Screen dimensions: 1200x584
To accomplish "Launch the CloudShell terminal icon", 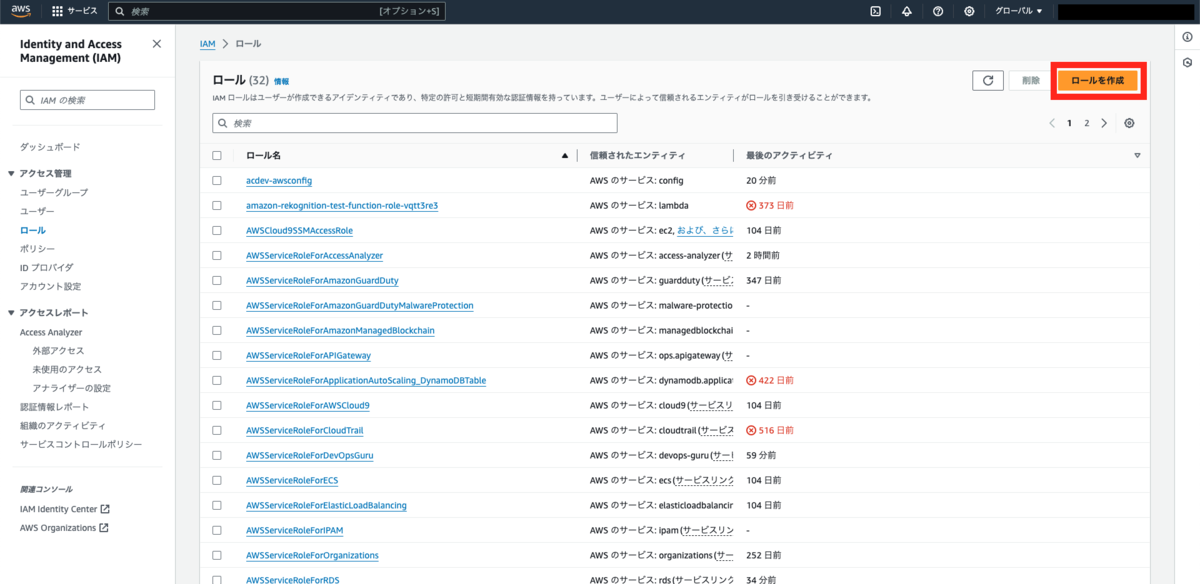I will tap(876, 11).
